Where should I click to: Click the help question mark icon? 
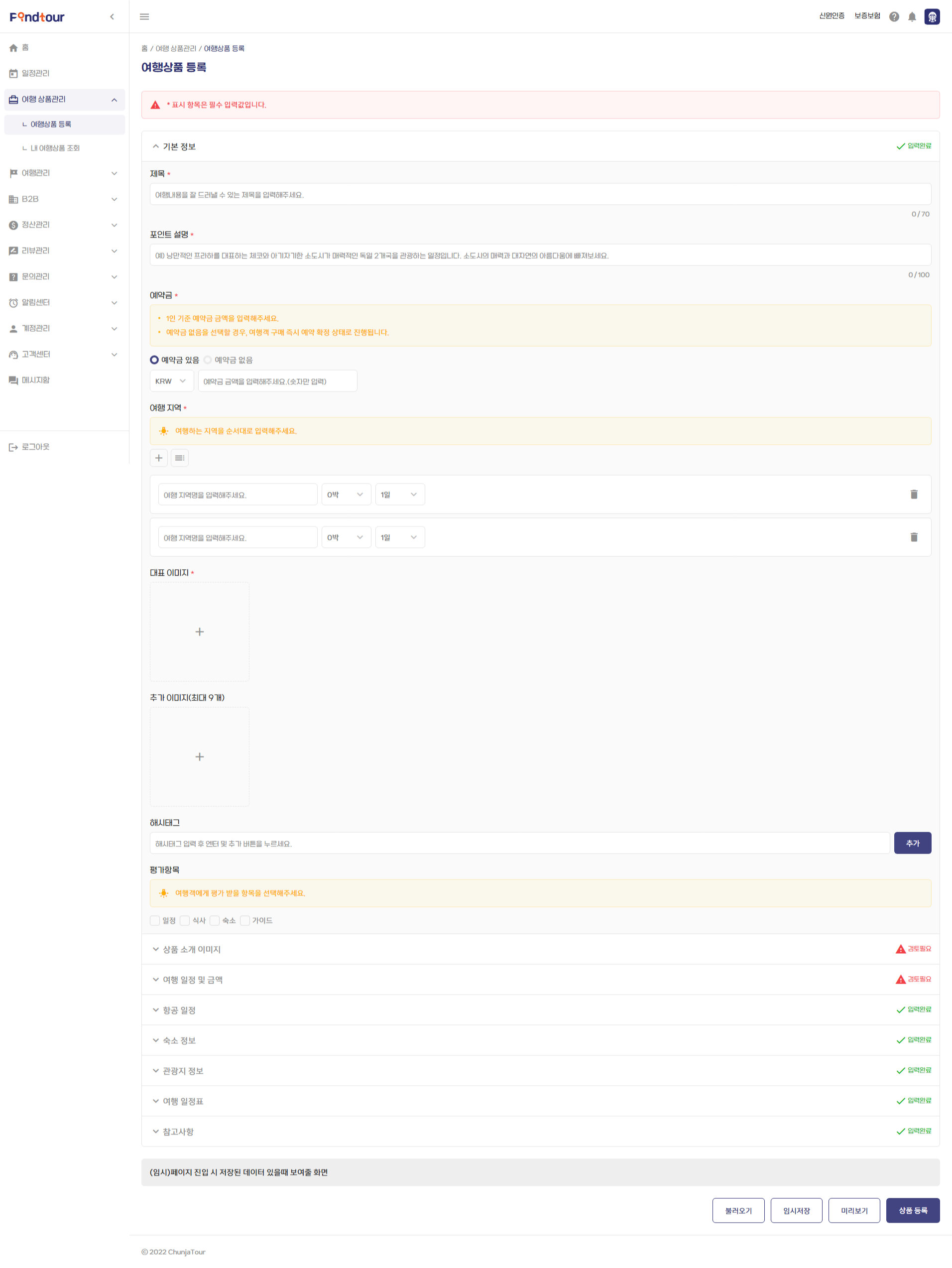[894, 16]
